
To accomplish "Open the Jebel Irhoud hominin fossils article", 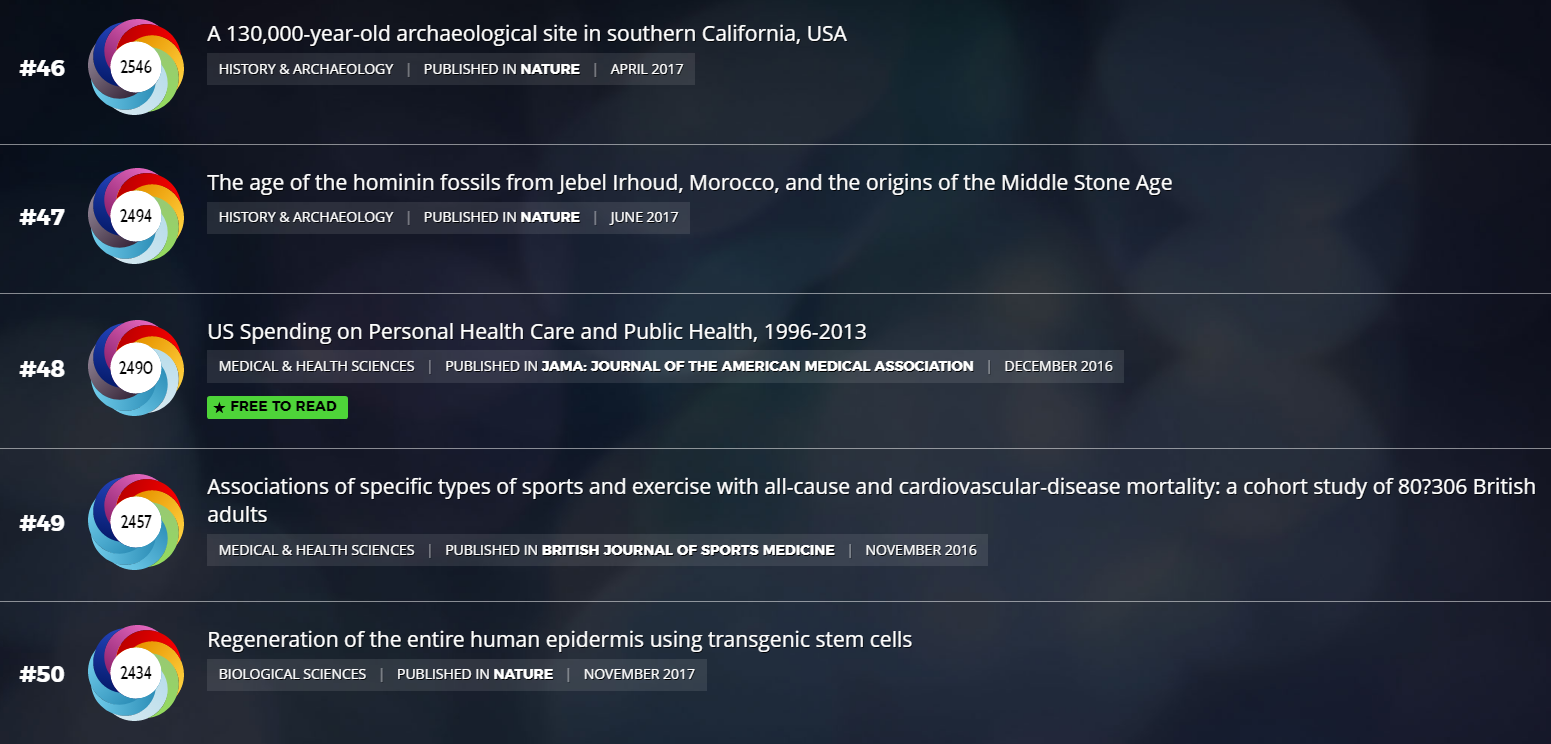I will click(689, 183).
